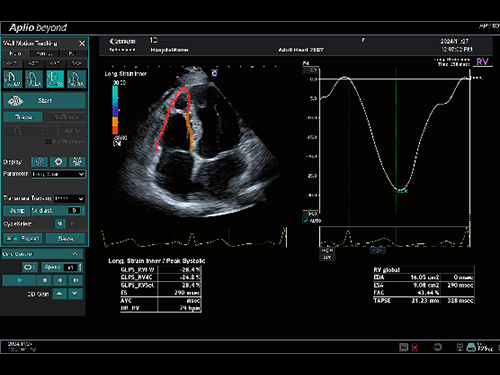Step cine back one frame
Viewport: 500px width, 375px height.
(x=60, y=280)
